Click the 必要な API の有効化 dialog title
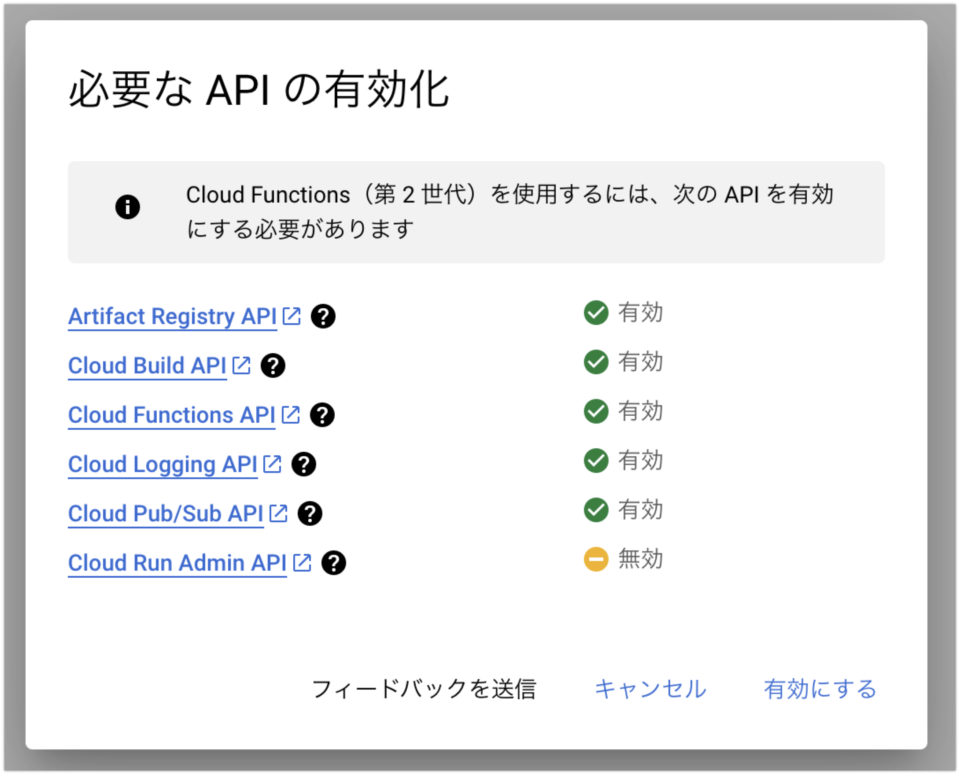 259,90
